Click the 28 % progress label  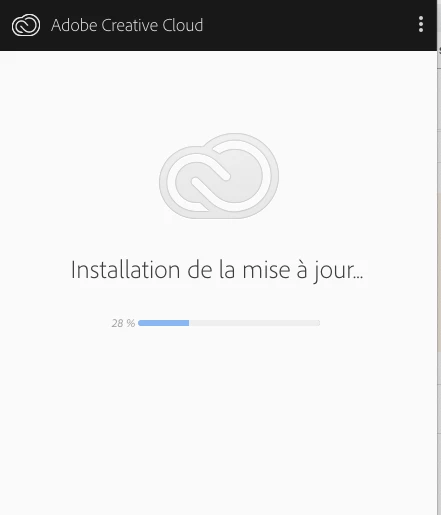coord(123,323)
